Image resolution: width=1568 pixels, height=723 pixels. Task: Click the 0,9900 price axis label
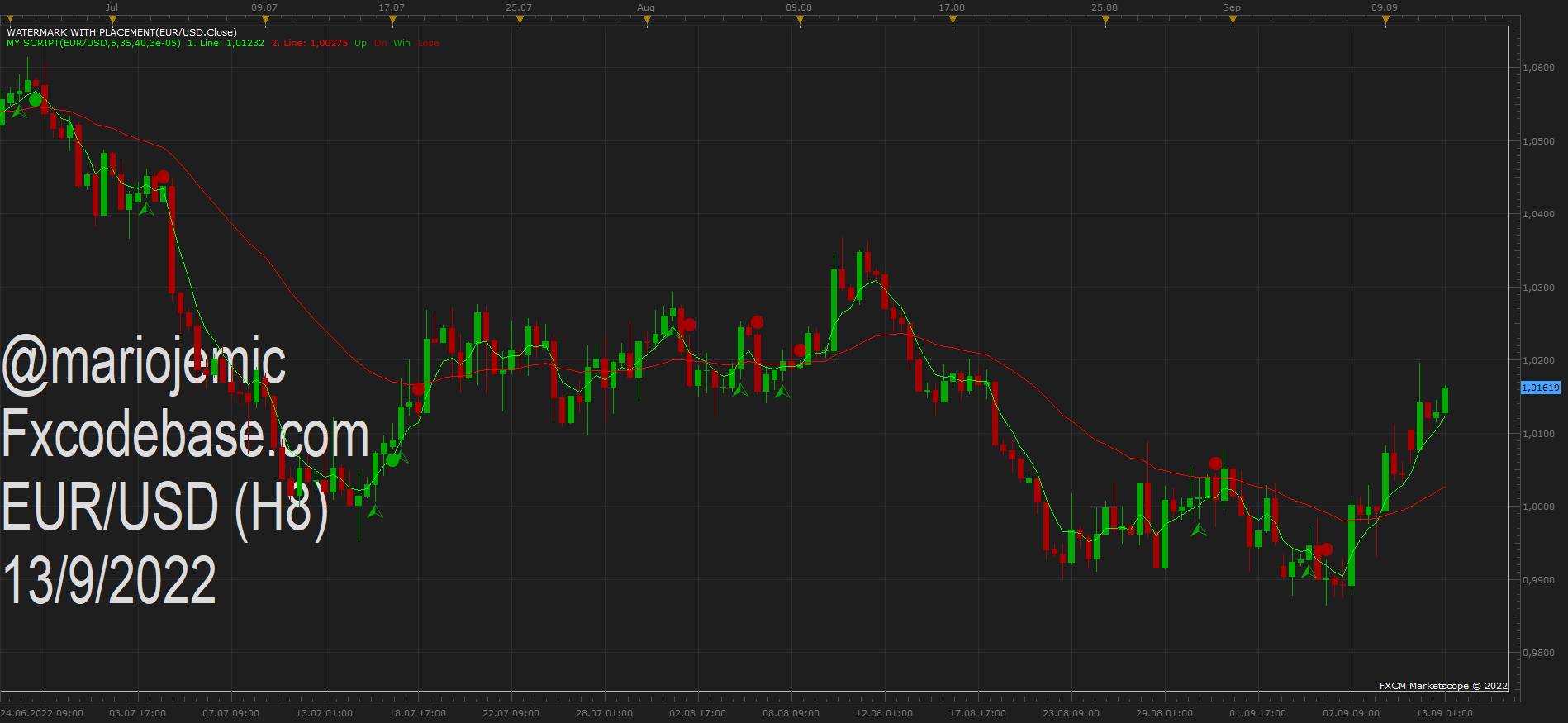point(1538,580)
